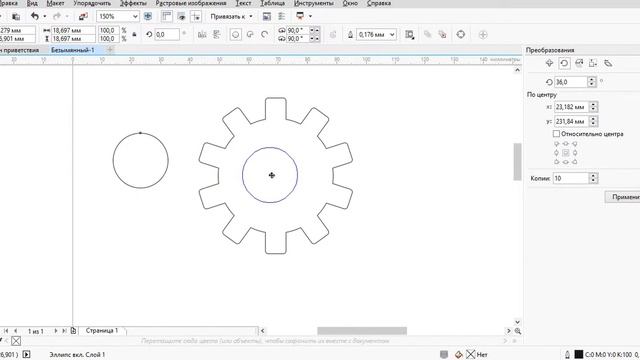
Task: Click the Применить button
Action: point(622,197)
